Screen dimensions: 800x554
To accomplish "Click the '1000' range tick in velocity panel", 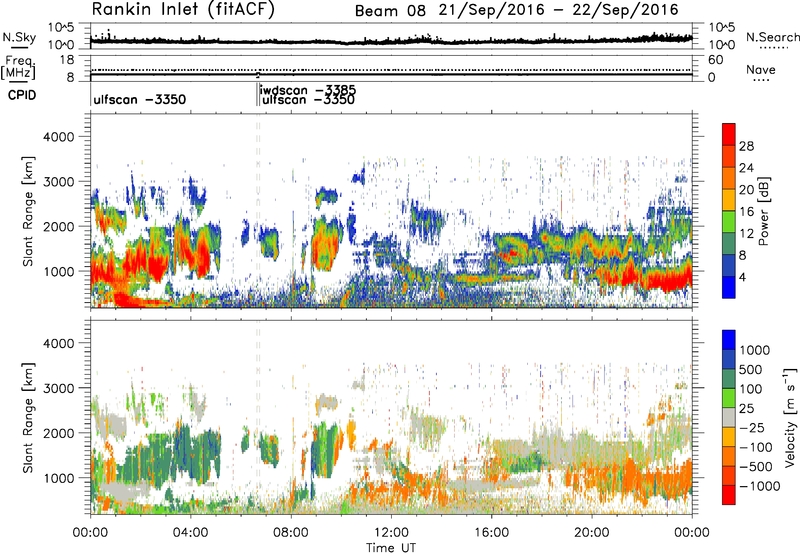I will pyautogui.click(x=58, y=478).
